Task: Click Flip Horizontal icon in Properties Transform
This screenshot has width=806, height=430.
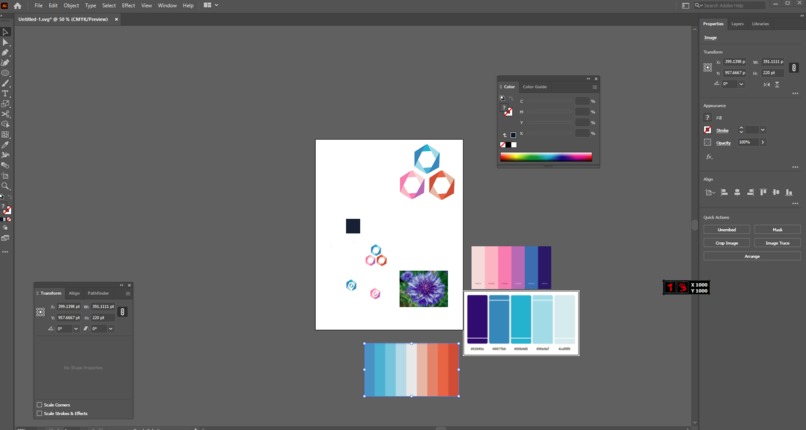Action: (767, 84)
